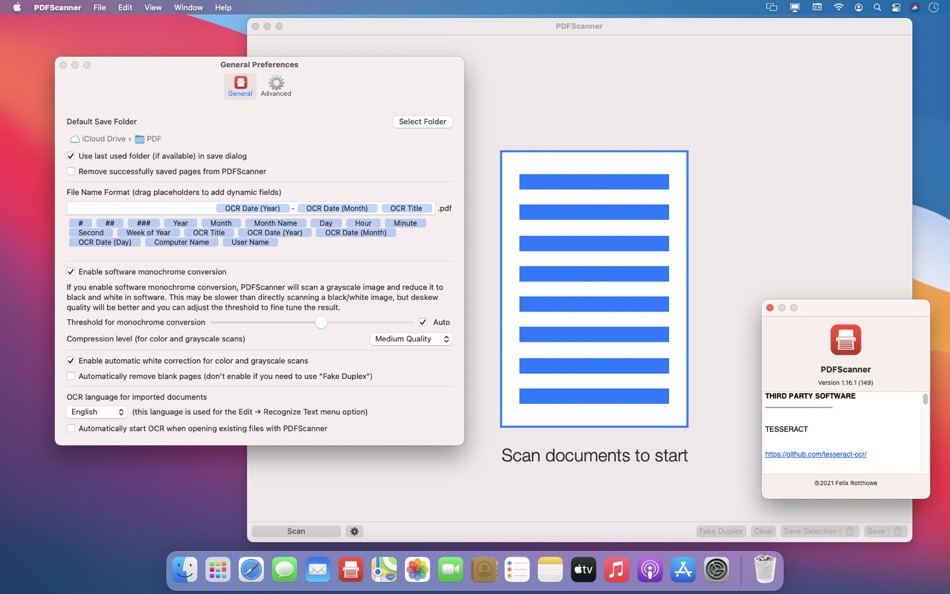This screenshot has width=950, height=594.
Task: Enable Remove successfully saved pages from PDFScanner
Action: pyautogui.click(x=71, y=172)
